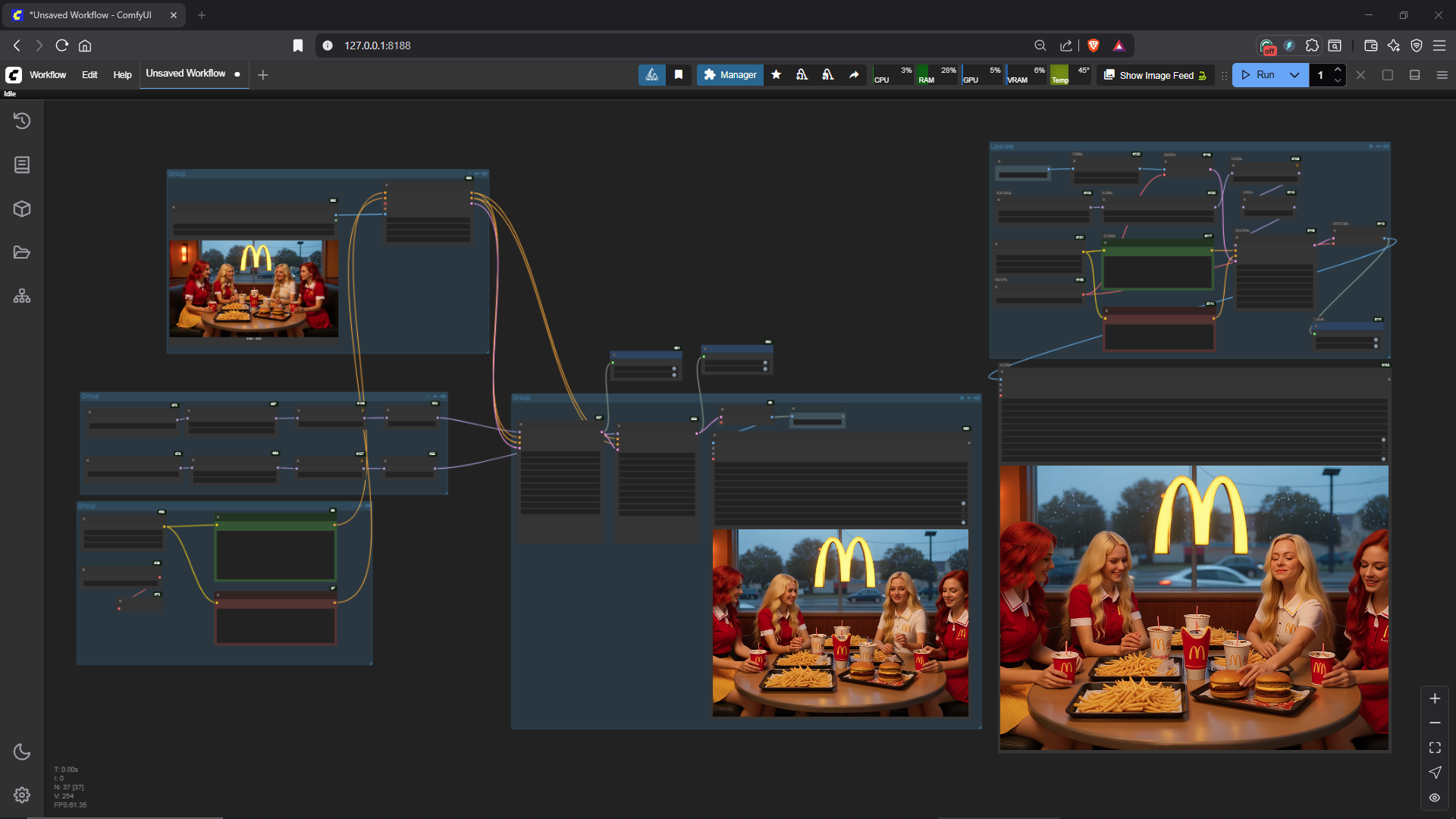Add a new workflow tab
This screenshot has height=819, width=1456.
[263, 74]
